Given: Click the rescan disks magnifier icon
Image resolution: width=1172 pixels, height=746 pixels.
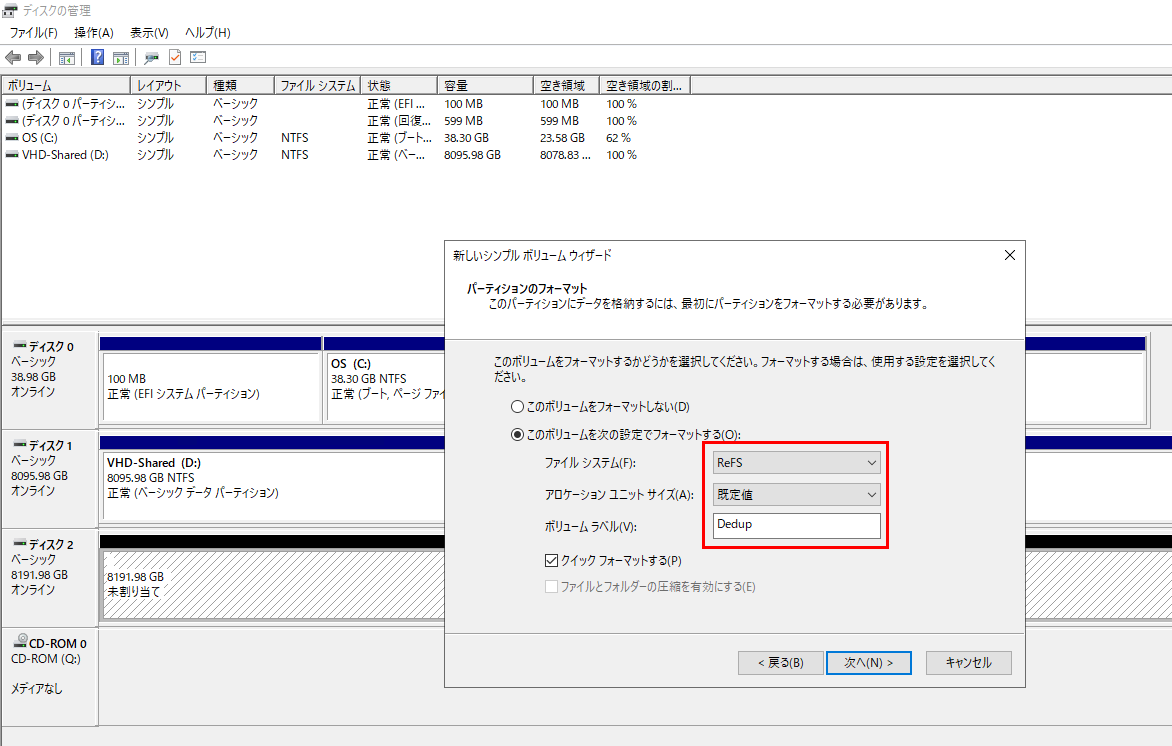Looking at the screenshot, I should click(151, 58).
